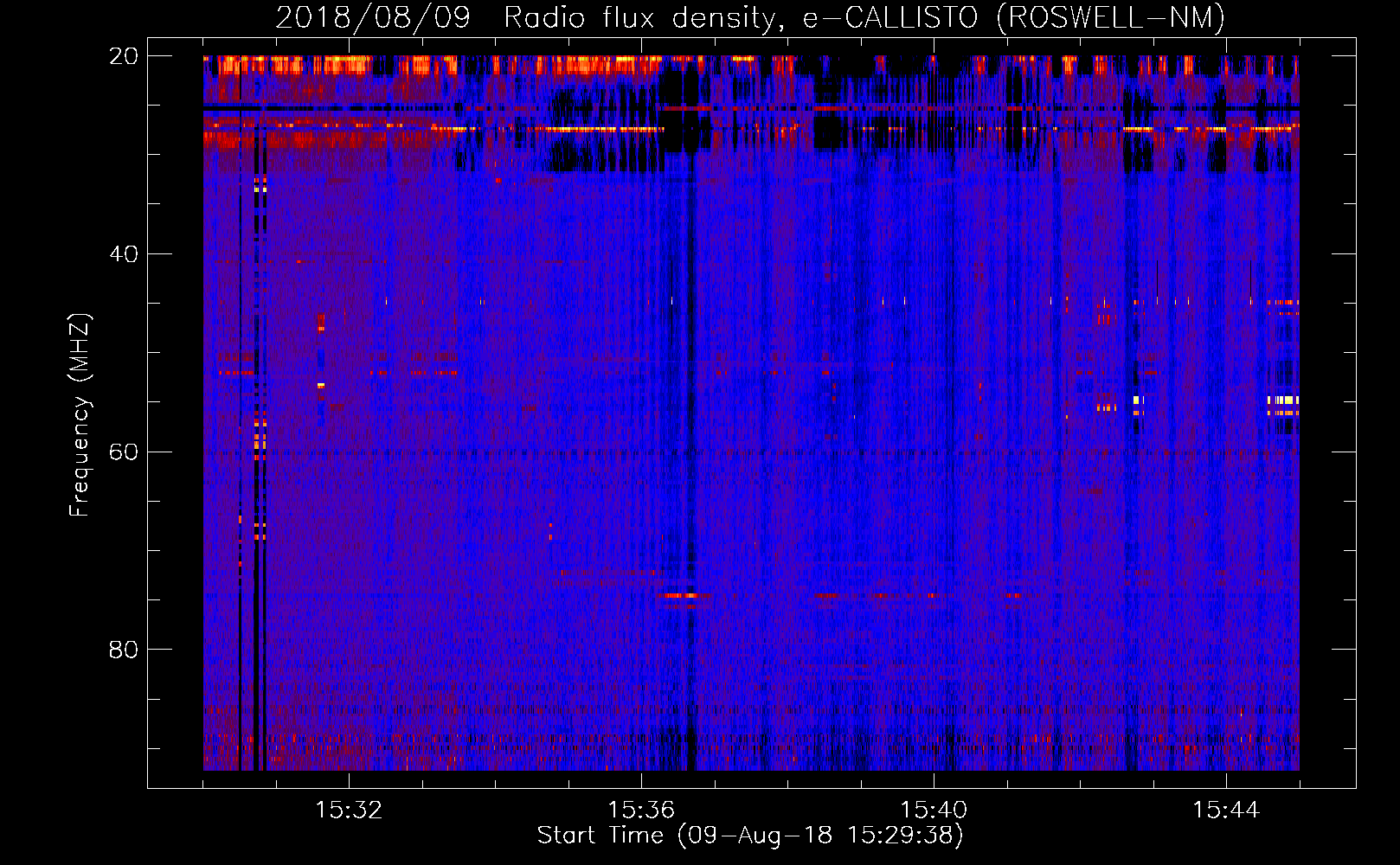The height and width of the screenshot is (865, 1400).
Task: Select the 15:32 time tick label
Action: coord(349,811)
